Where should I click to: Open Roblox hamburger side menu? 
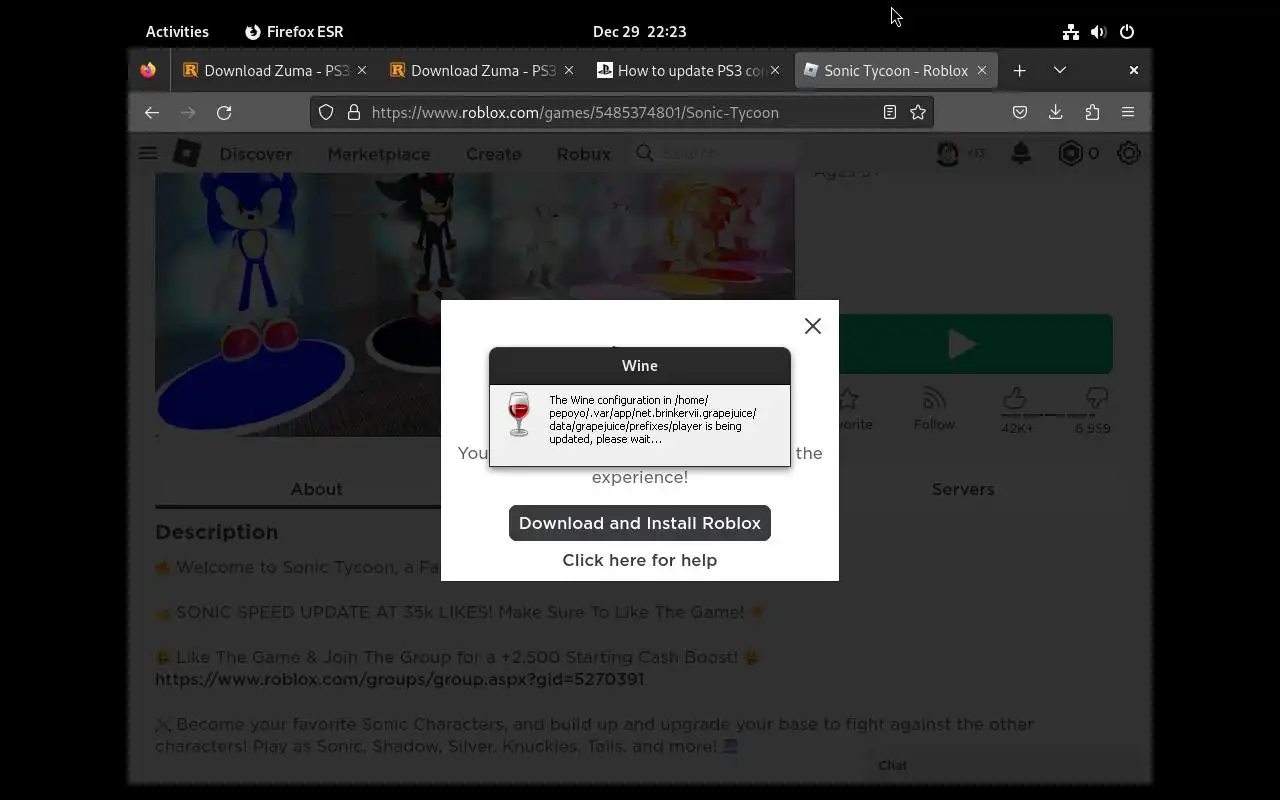coord(148,153)
